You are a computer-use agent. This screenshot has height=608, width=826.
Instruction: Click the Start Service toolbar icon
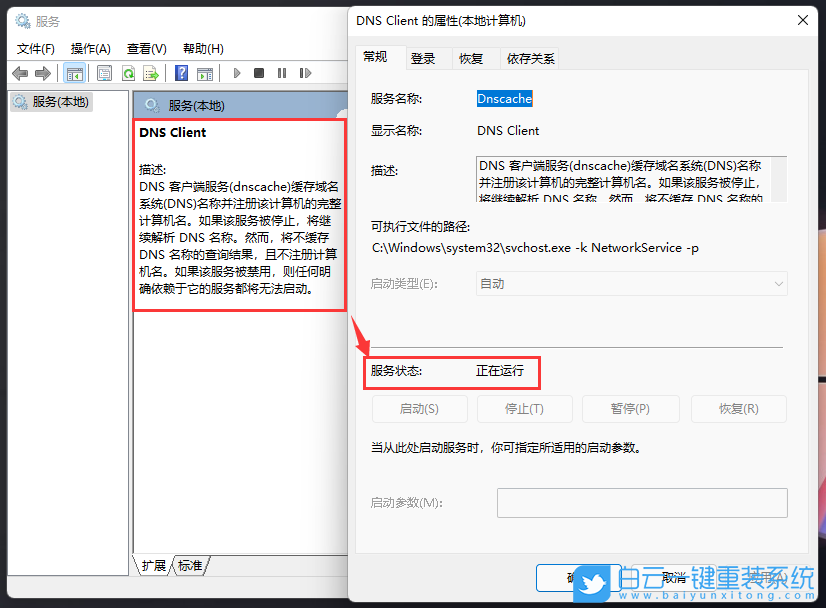[x=236, y=72]
